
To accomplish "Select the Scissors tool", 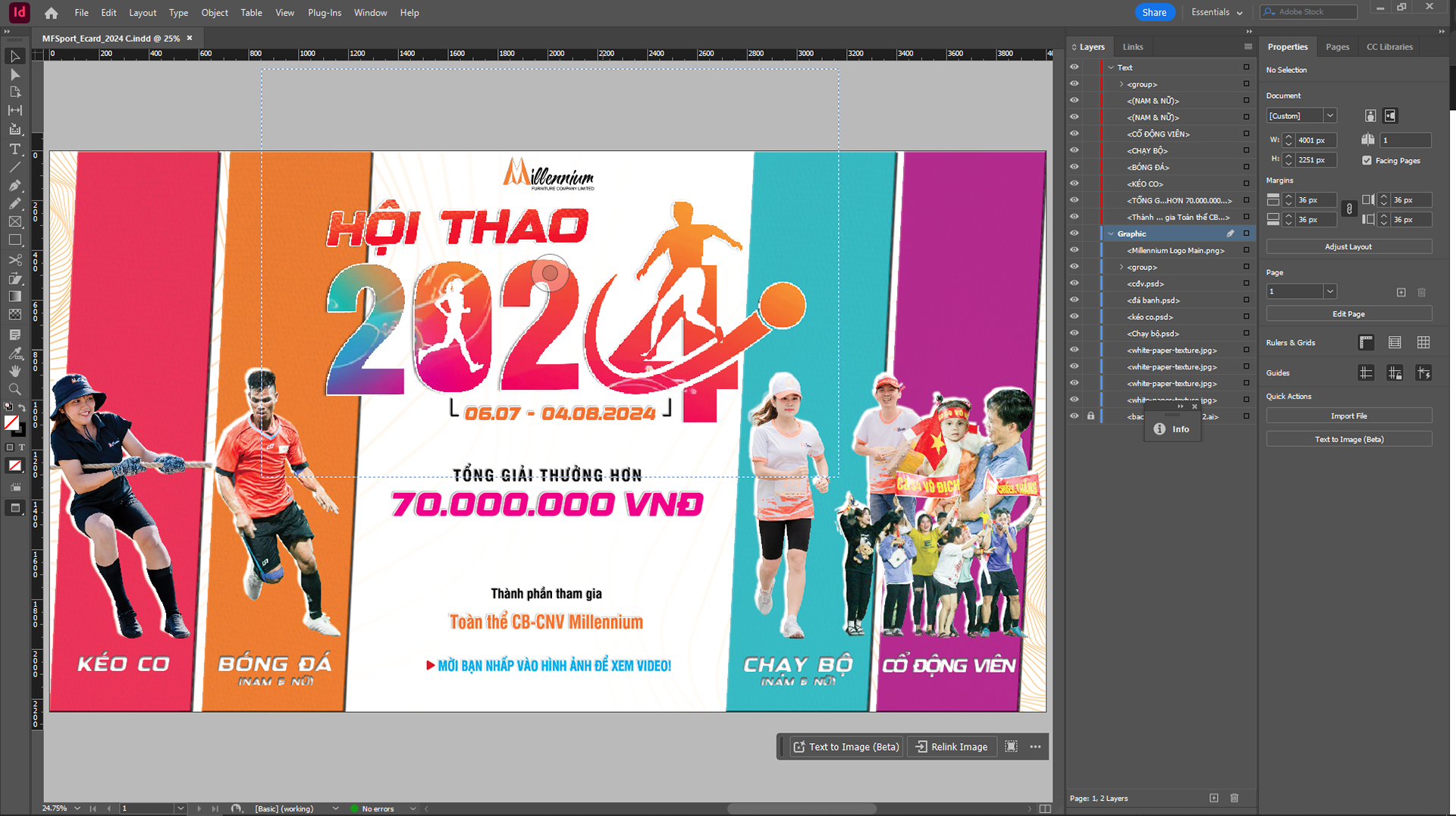I will click(14, 260).
